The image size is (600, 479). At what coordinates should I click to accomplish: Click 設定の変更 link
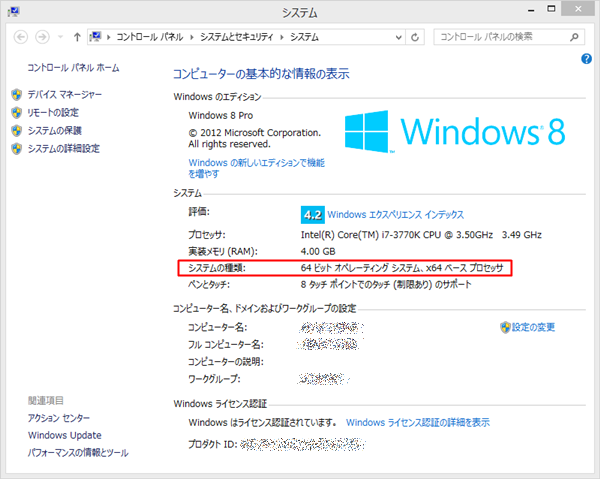click(x=533, y=327)
